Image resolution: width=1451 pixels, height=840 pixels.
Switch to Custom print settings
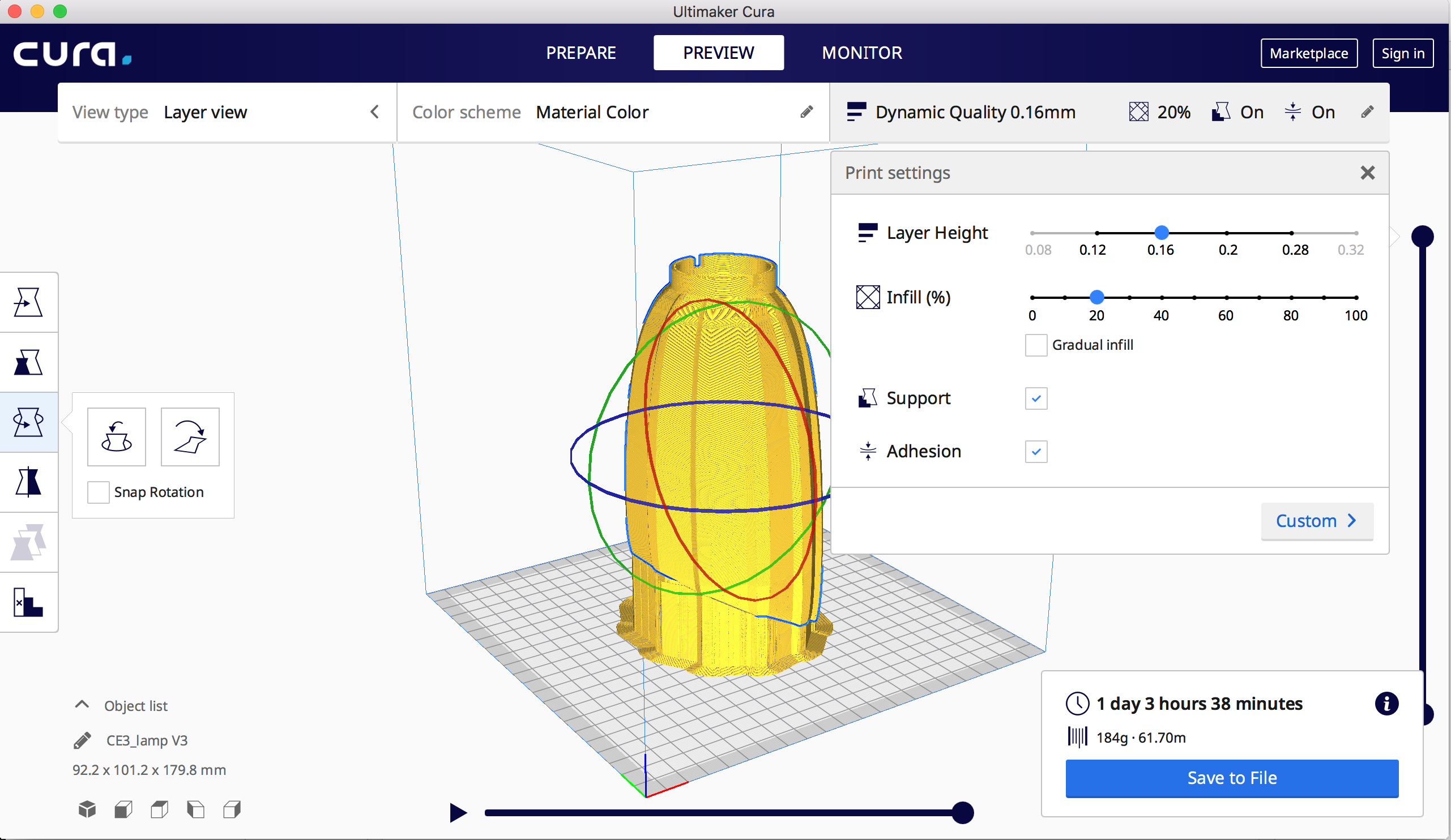[x=1316, y=521]
